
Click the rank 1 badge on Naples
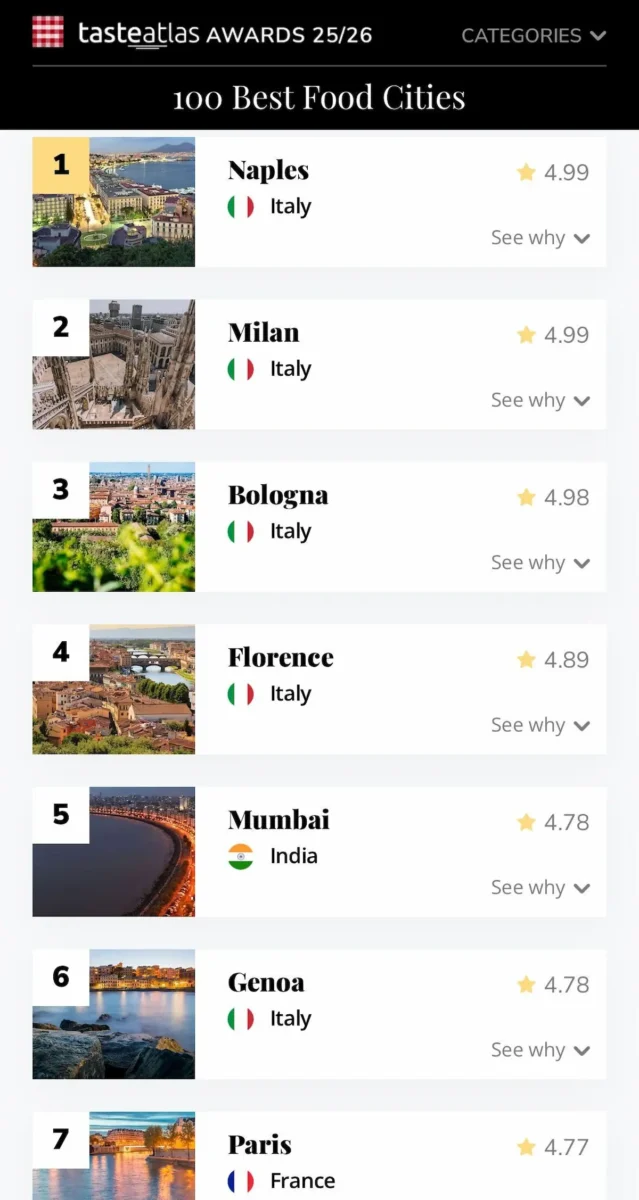[x=60, y=164]
